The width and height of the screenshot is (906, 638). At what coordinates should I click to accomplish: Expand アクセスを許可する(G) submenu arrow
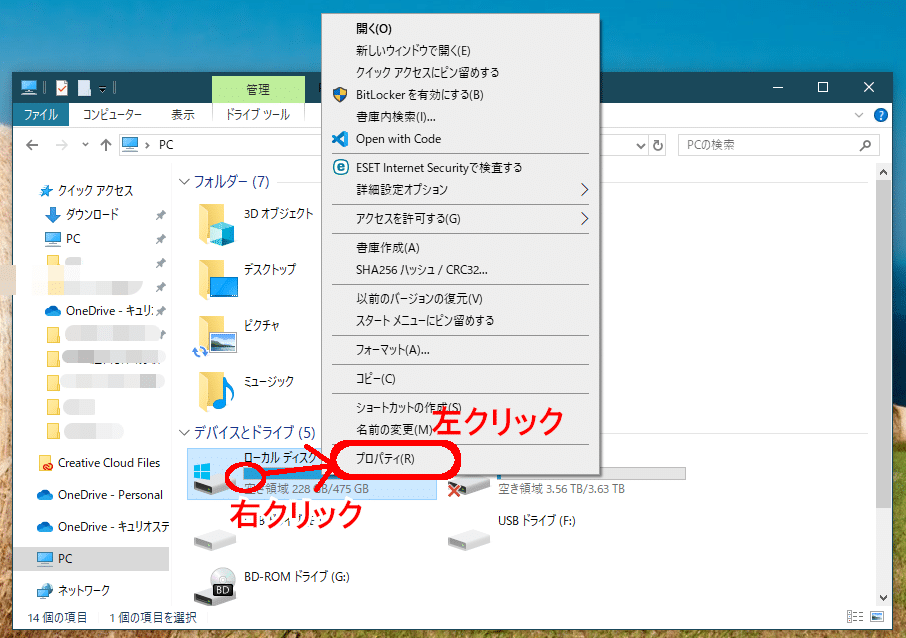coord(584,218)
